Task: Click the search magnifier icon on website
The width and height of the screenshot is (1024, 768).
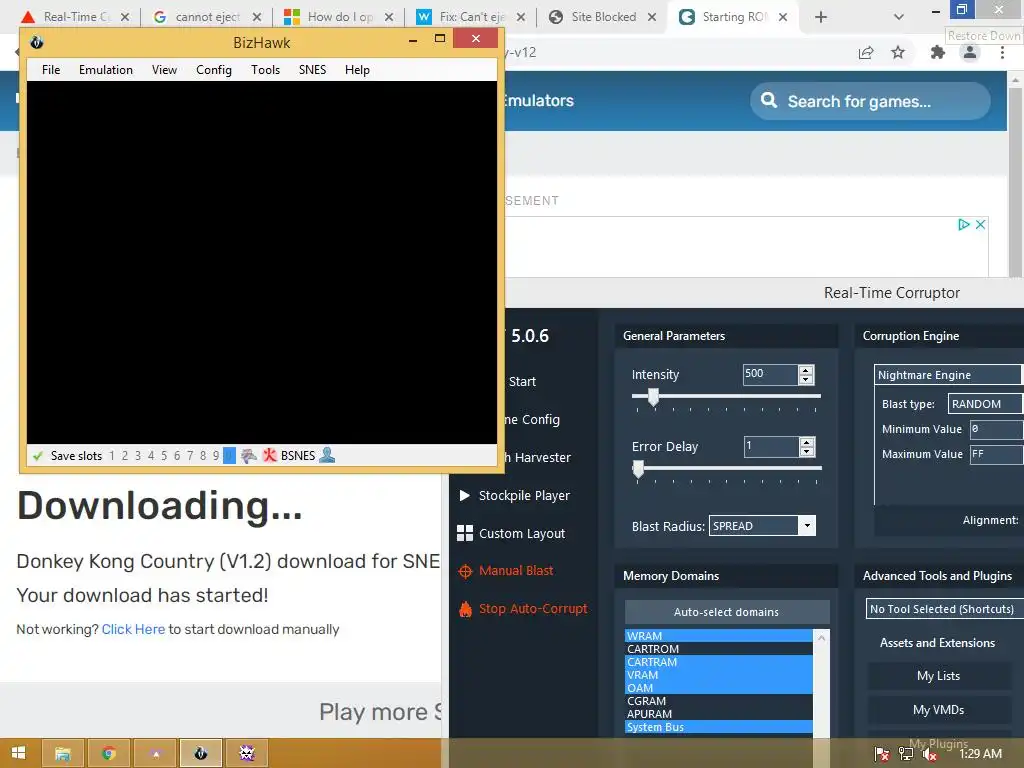Action: pos(769,101)
